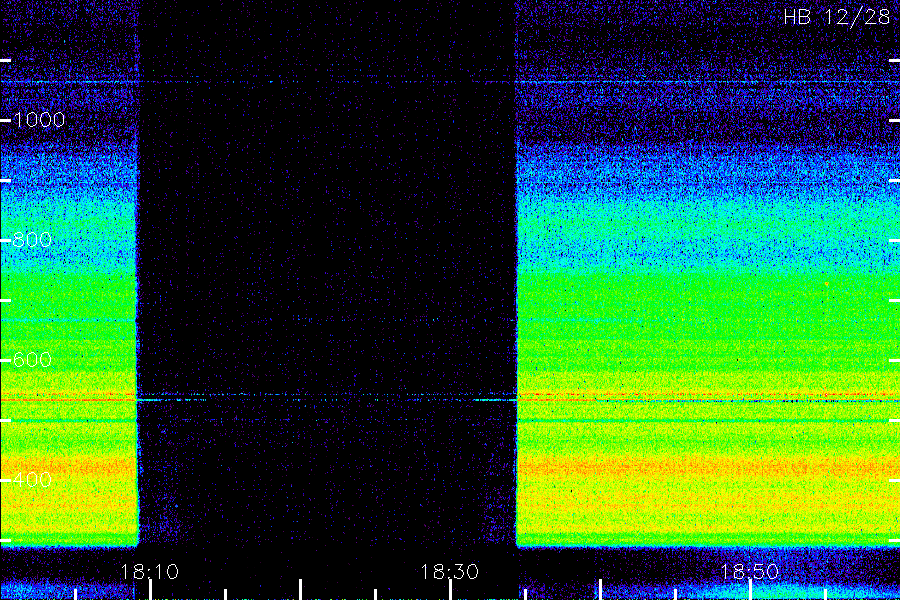Click the "18:10" time axis label

pyautogui.click(x=149, y=572)
